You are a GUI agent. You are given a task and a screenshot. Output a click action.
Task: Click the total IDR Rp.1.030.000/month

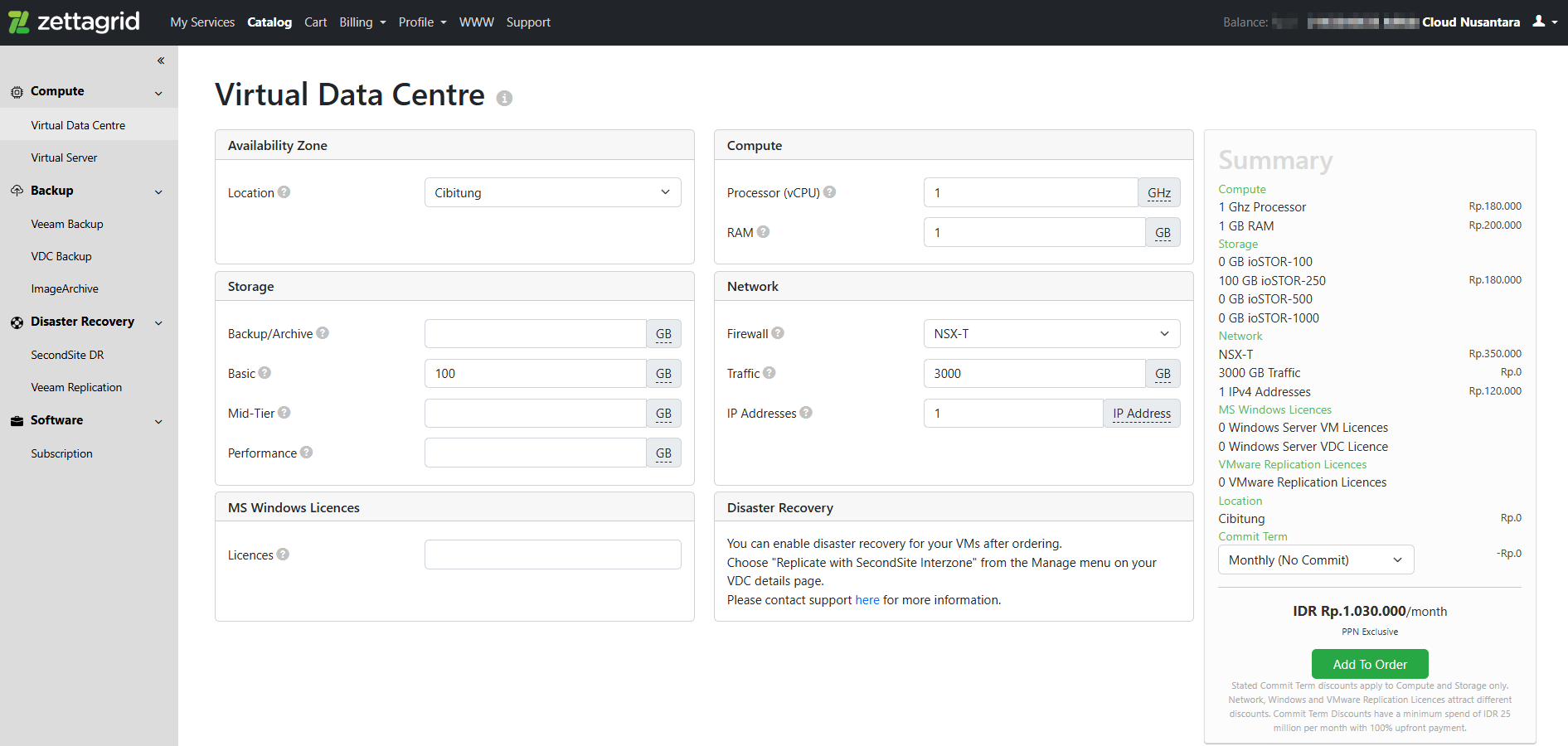(x=1370, y=611)
